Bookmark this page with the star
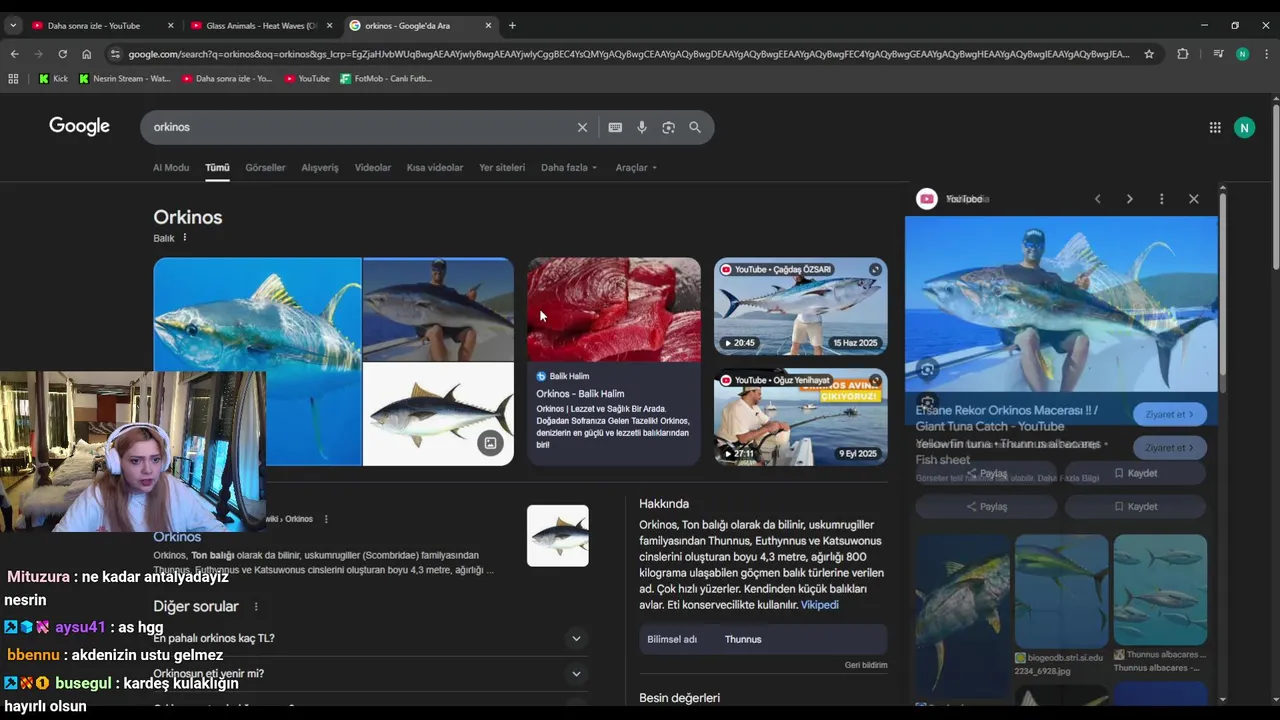This screenshot has width=1280, height=720. [x=1149, y=54]
